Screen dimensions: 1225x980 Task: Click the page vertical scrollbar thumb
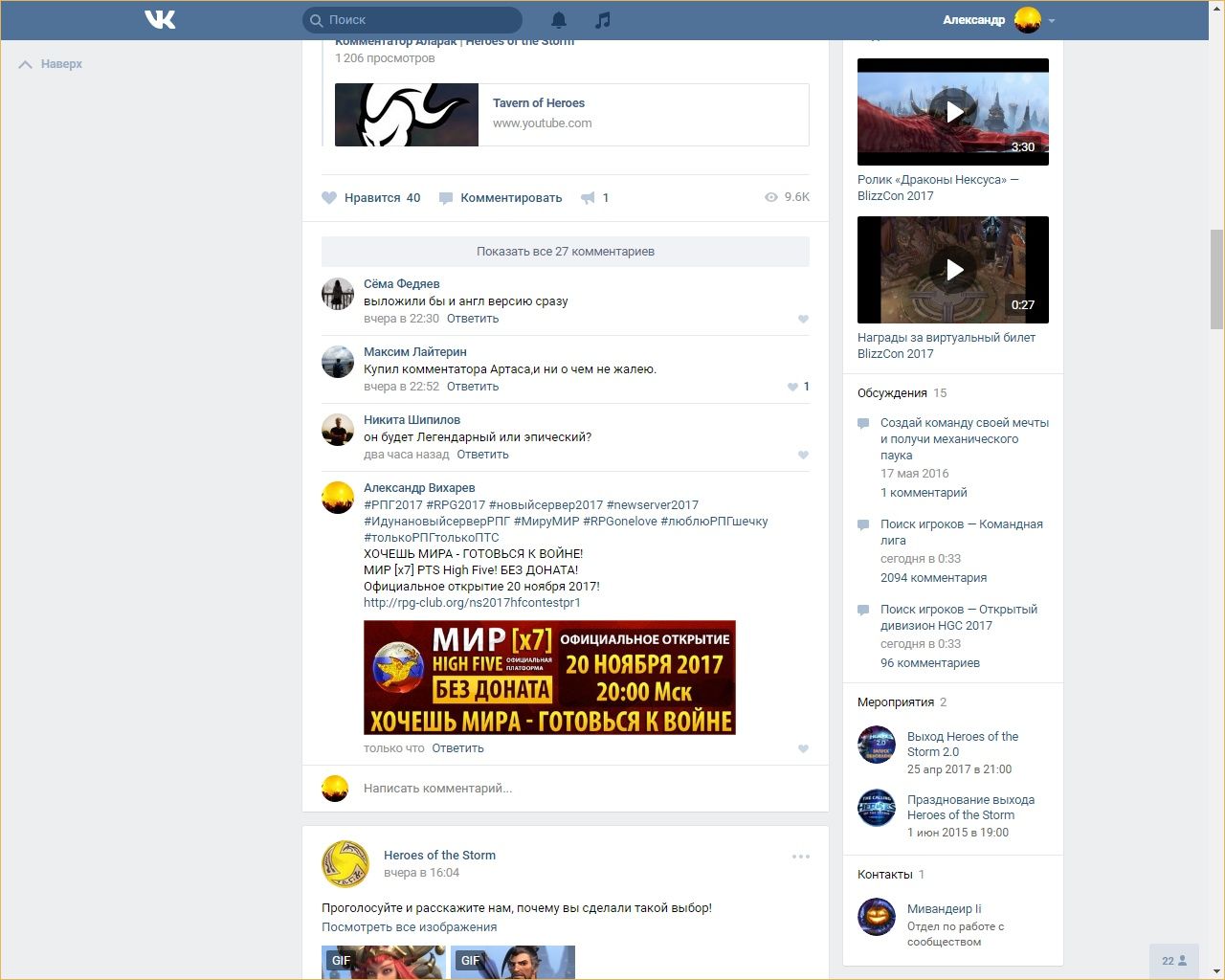coord(1216,279)
